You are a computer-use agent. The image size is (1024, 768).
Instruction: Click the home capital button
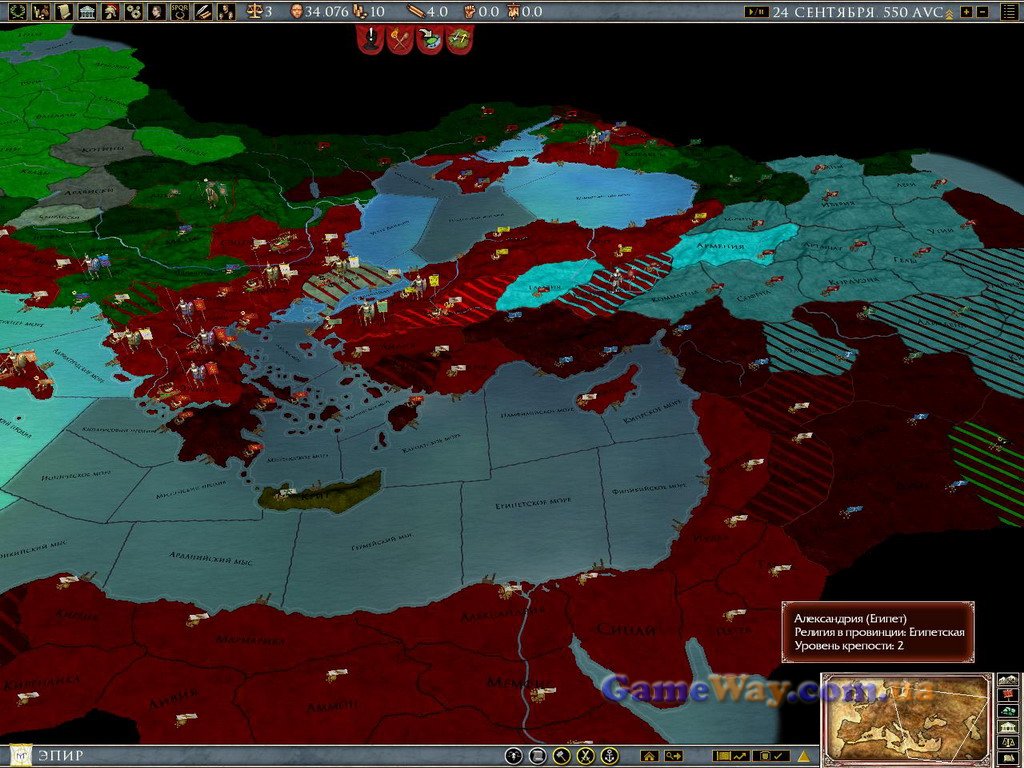click(x=649, y=756)
